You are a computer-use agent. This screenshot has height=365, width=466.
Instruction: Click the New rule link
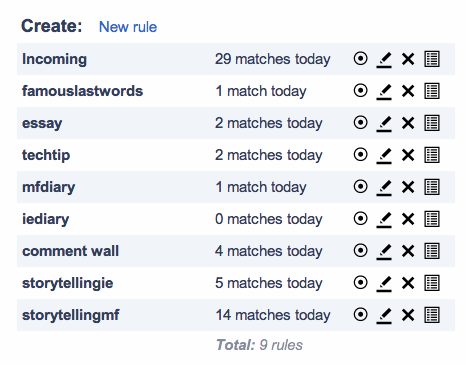(x=128, y=27)
